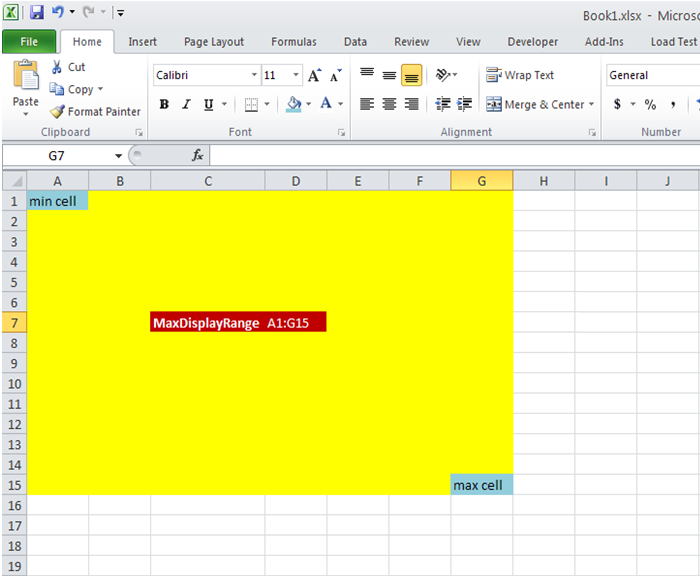Open the Developer tab
This screenshot has height=578, width=700.
[533, 42]
